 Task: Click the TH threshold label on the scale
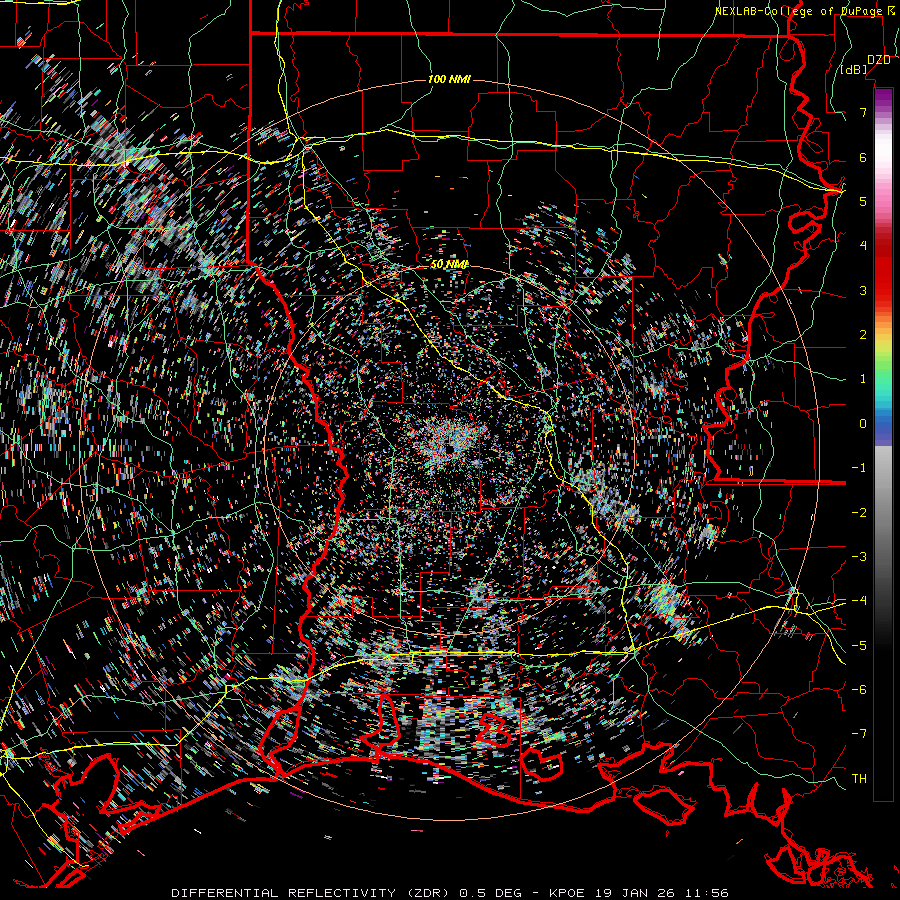859,779
